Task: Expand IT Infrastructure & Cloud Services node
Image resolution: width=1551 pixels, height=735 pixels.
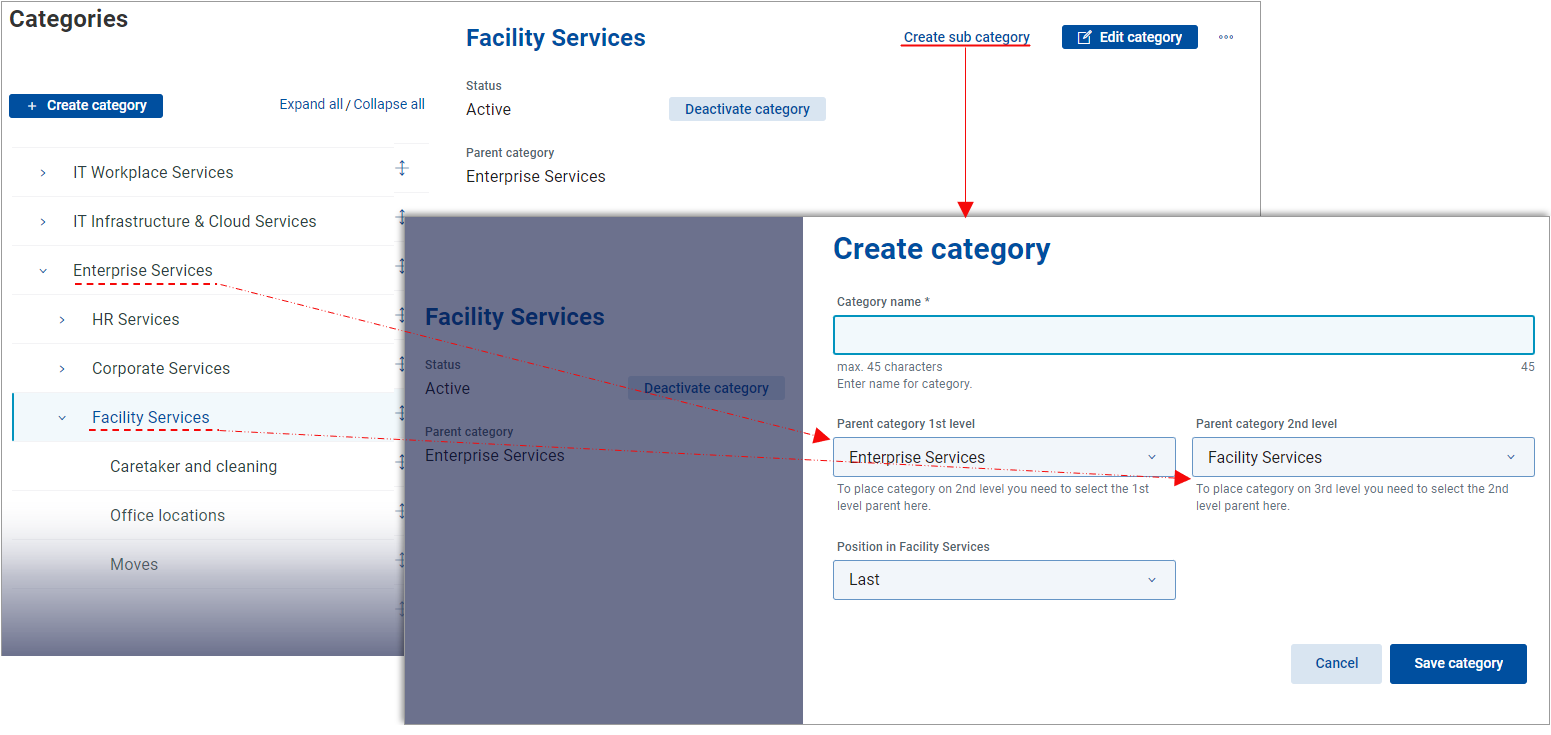Action: click(x=43, y=222)
